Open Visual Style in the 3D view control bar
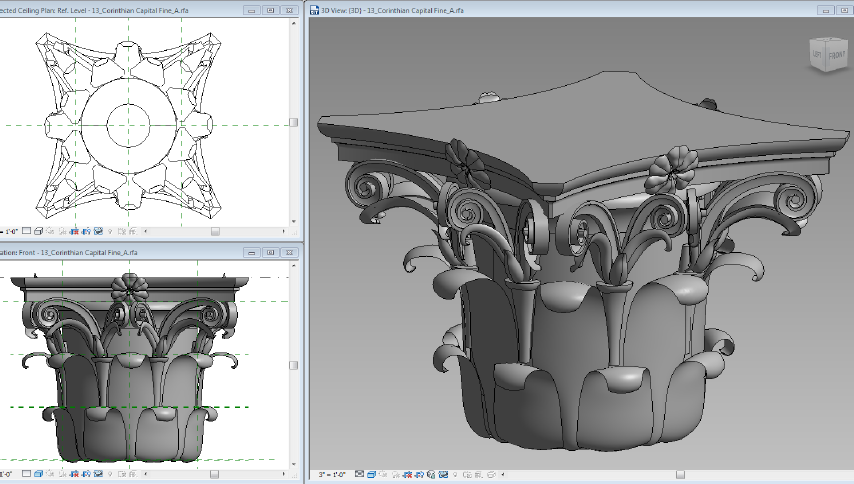 click(372, 474)
